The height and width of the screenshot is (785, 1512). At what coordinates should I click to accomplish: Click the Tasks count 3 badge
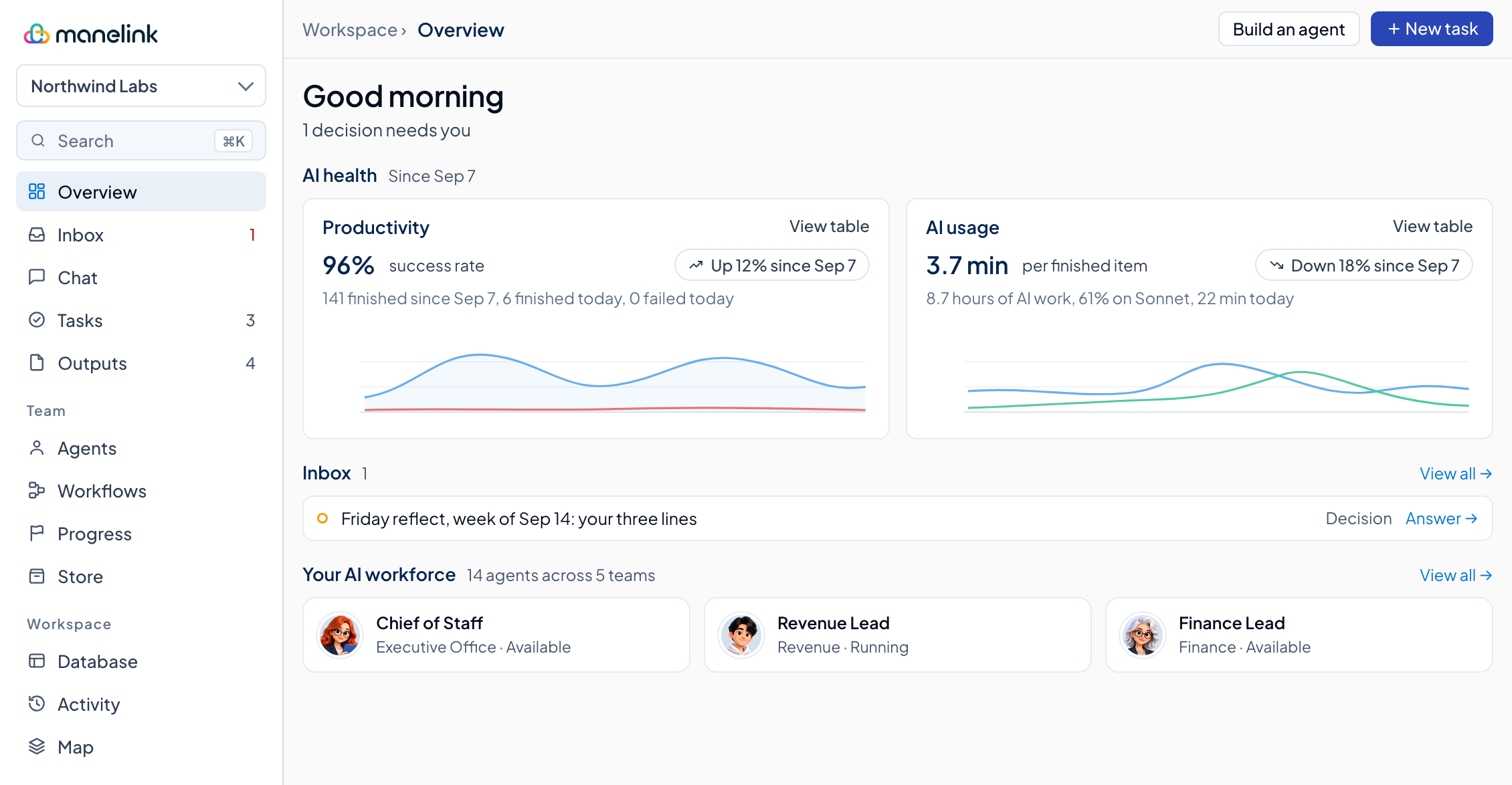(x=250, y=320)
